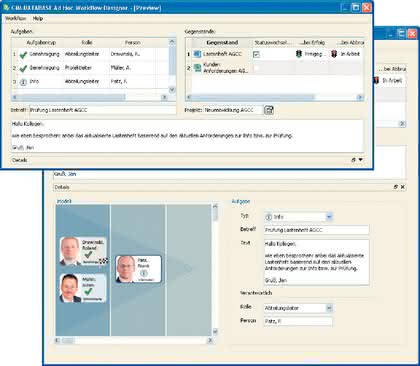Click the Info icon in Aufgaben row 3
The height and width of the screenshot is (366, 420).
(x=23, y=82)
